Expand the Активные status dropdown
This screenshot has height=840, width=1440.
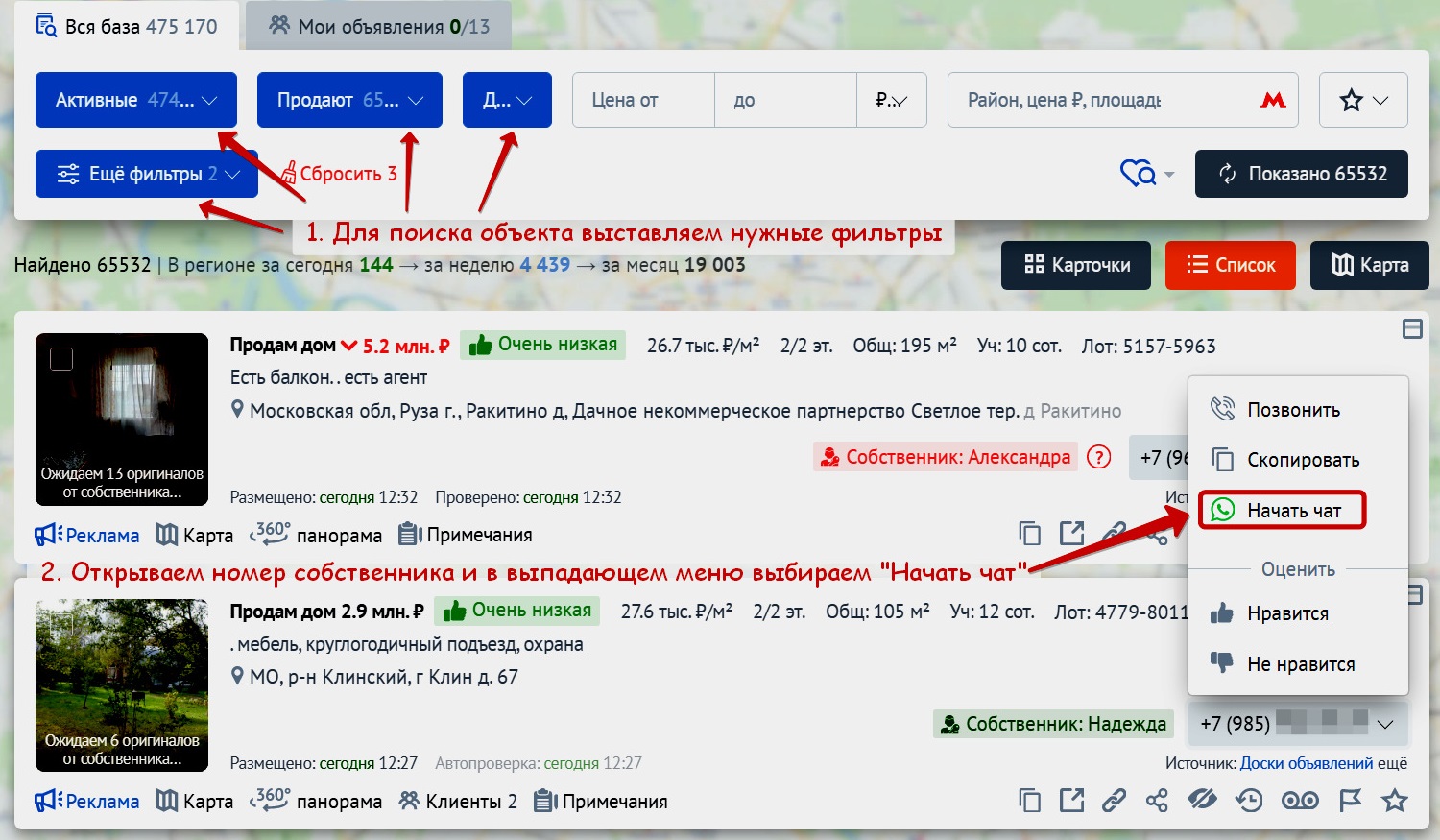(x=136, y=100)
